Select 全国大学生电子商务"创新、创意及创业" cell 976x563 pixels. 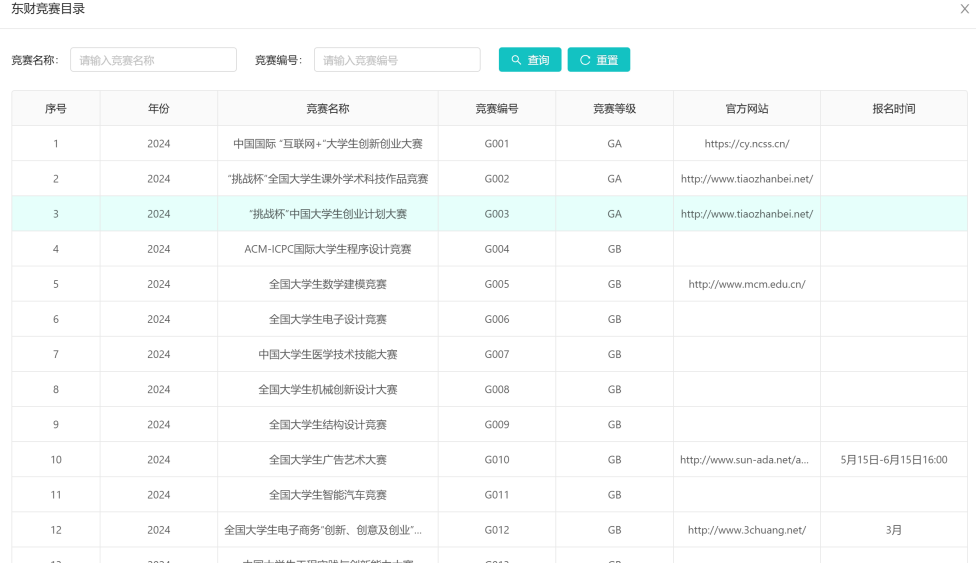pos(328,530)
